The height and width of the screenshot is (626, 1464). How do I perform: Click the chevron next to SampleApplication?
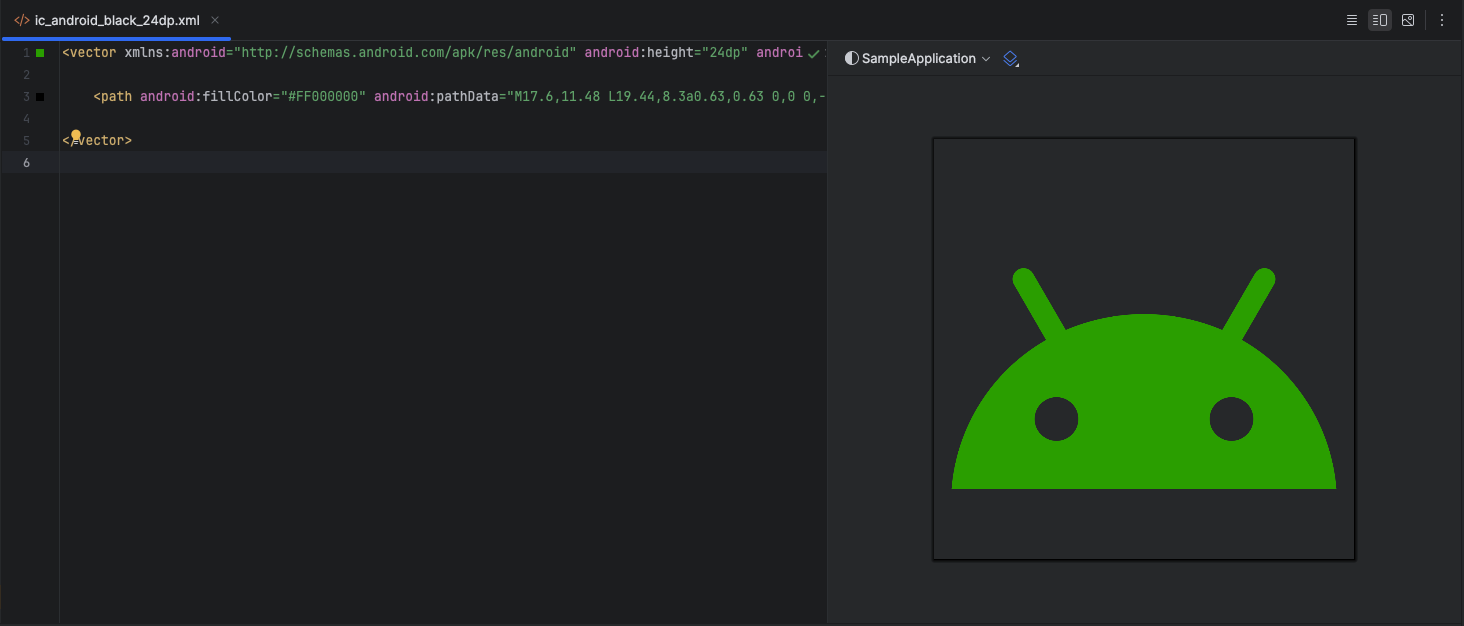986,58
